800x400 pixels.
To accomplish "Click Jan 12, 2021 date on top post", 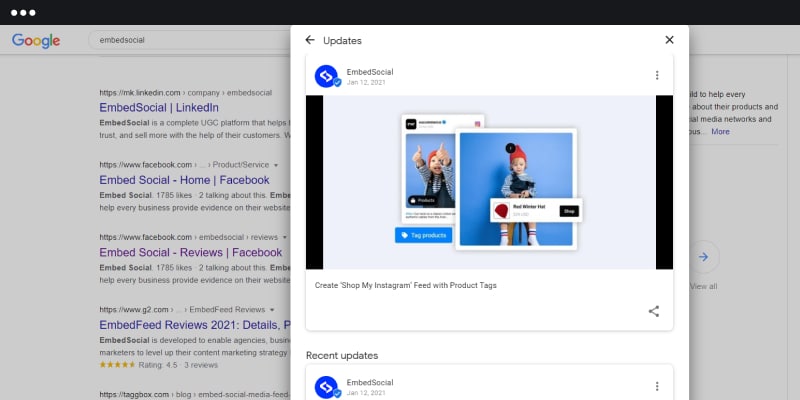I will click(366, 83).
